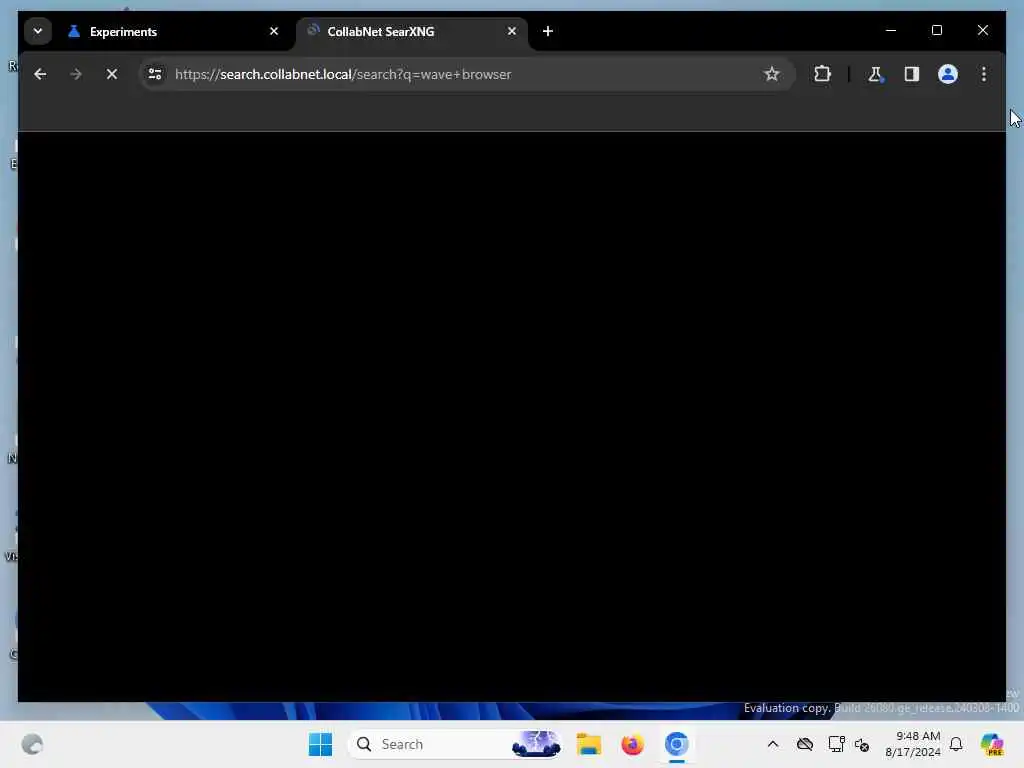Open the muted volume tray icon
Image resolution: width=1024 pixels, height=768 pixels.
click(x=862, y=744)
